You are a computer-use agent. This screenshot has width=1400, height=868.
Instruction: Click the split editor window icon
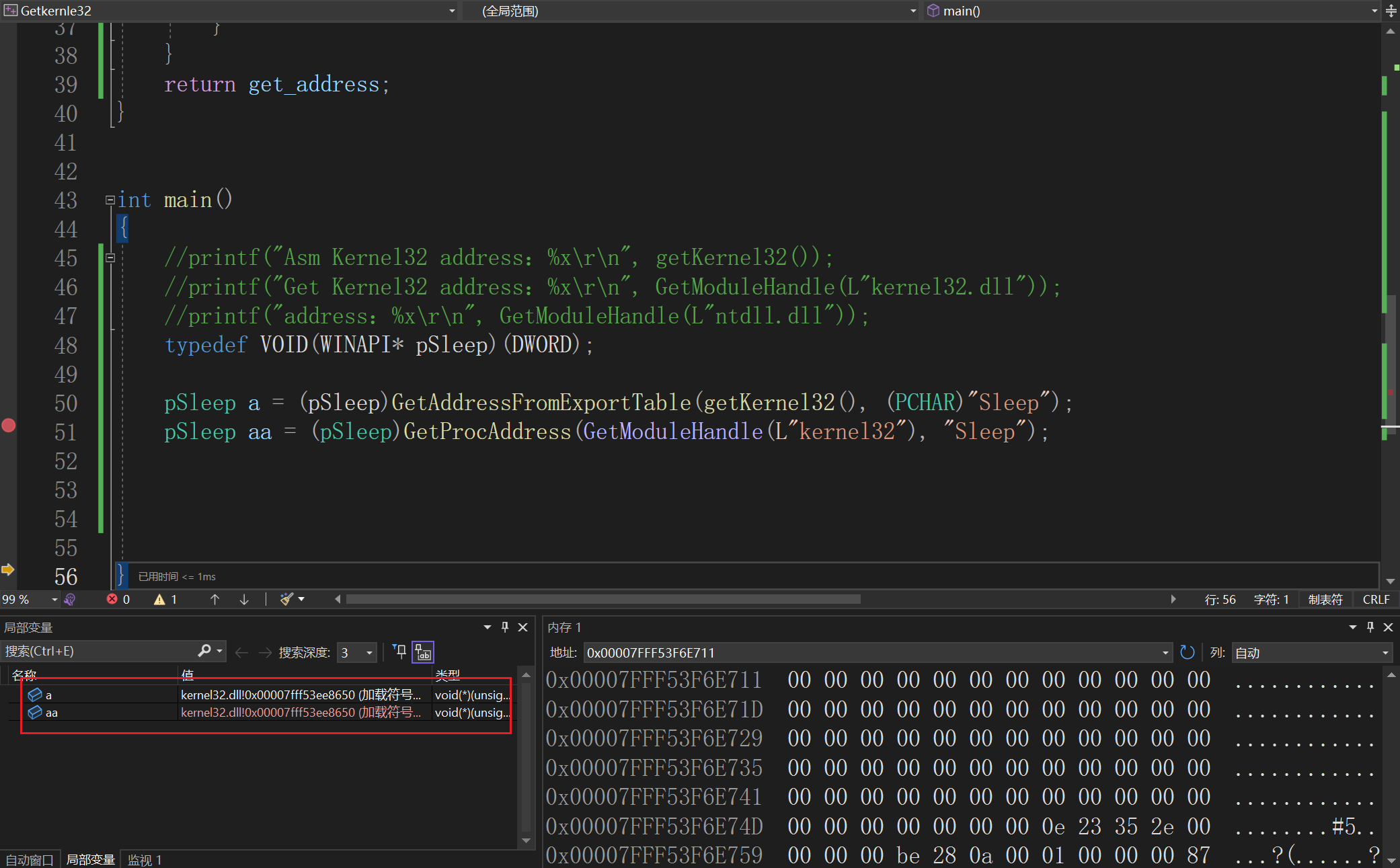[x=1391, y=11]
